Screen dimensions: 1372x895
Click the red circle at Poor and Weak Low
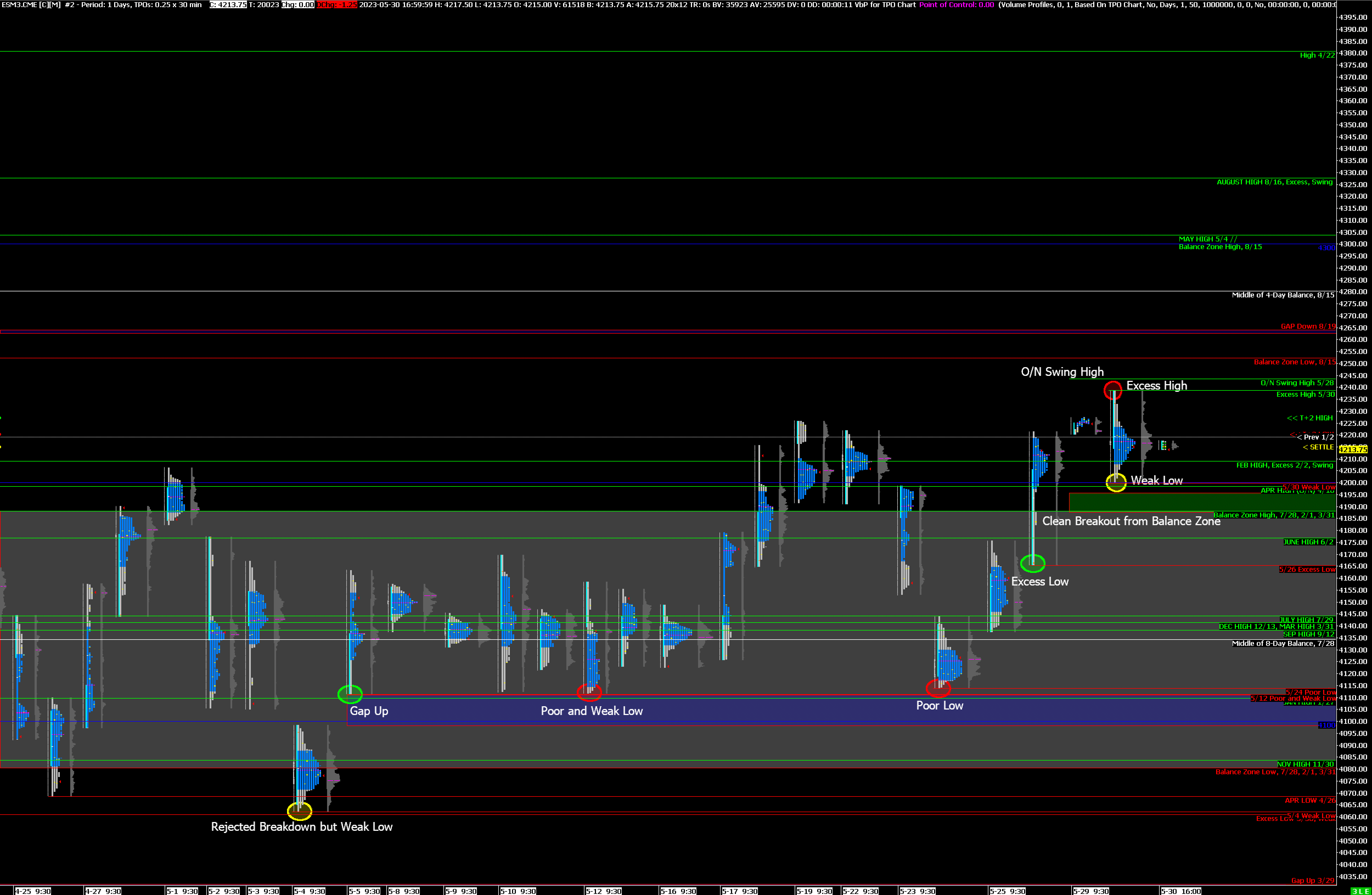[589, 692]
